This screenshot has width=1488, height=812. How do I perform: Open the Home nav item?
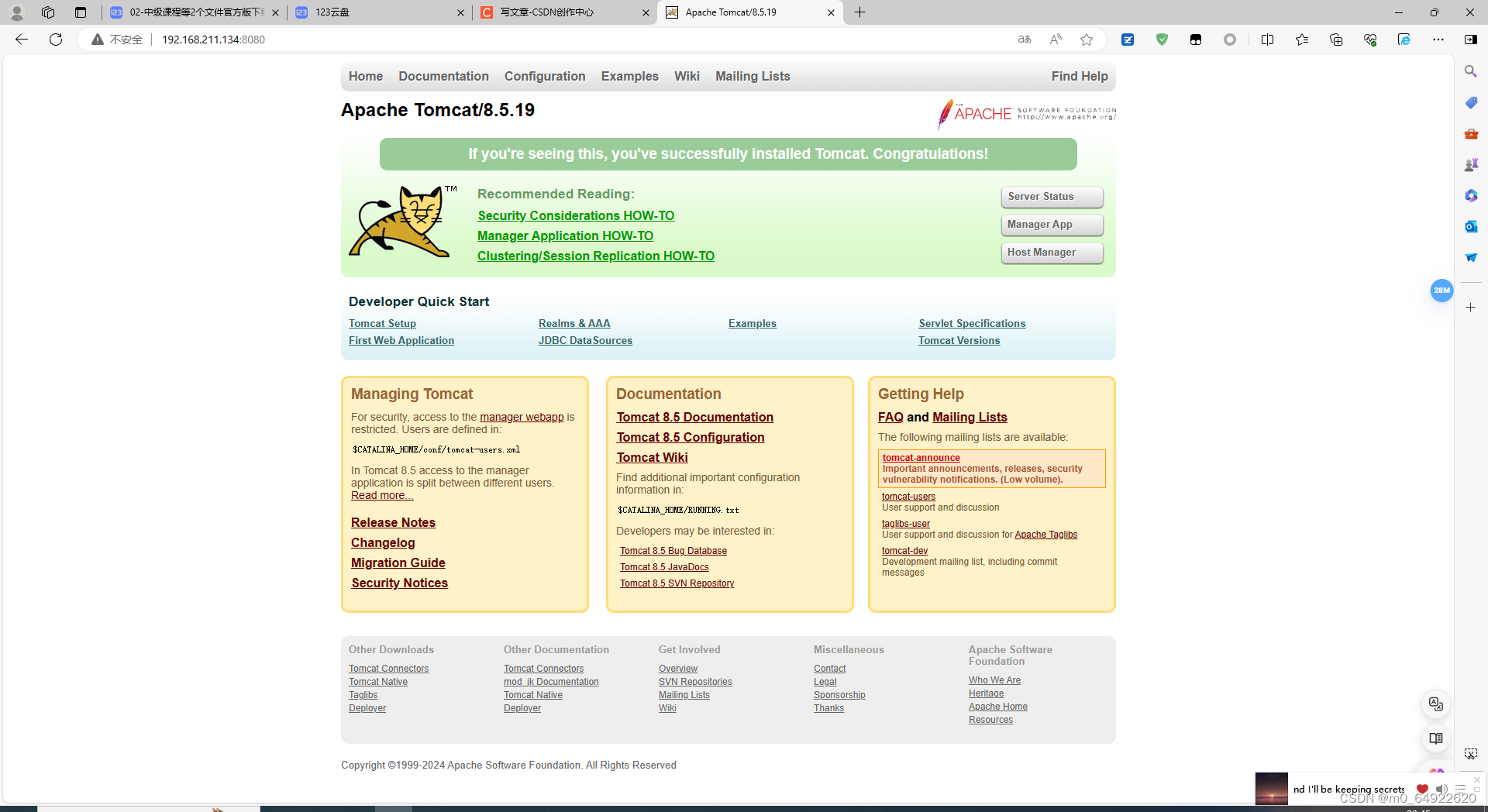coord(366,76)
